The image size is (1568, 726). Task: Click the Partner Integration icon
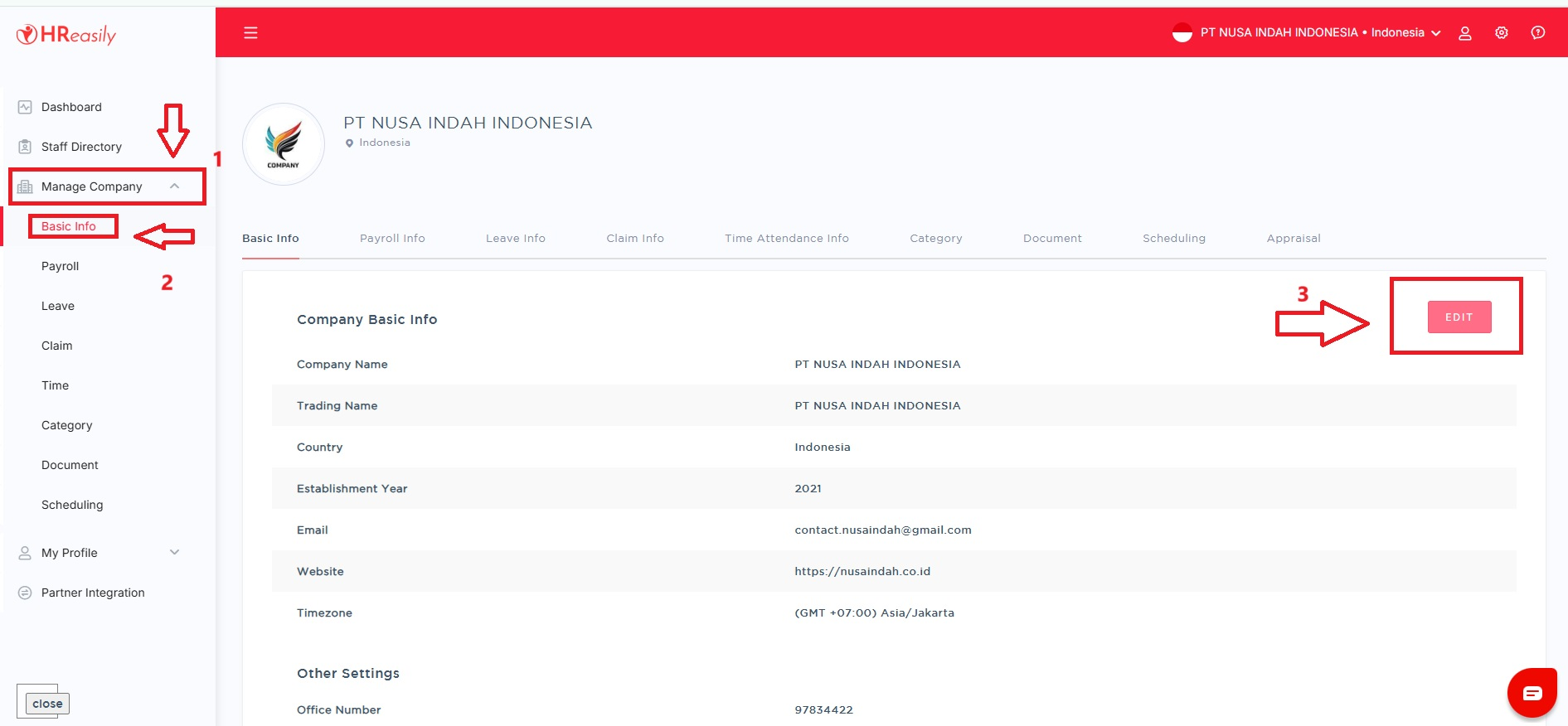tap(25, 593)
